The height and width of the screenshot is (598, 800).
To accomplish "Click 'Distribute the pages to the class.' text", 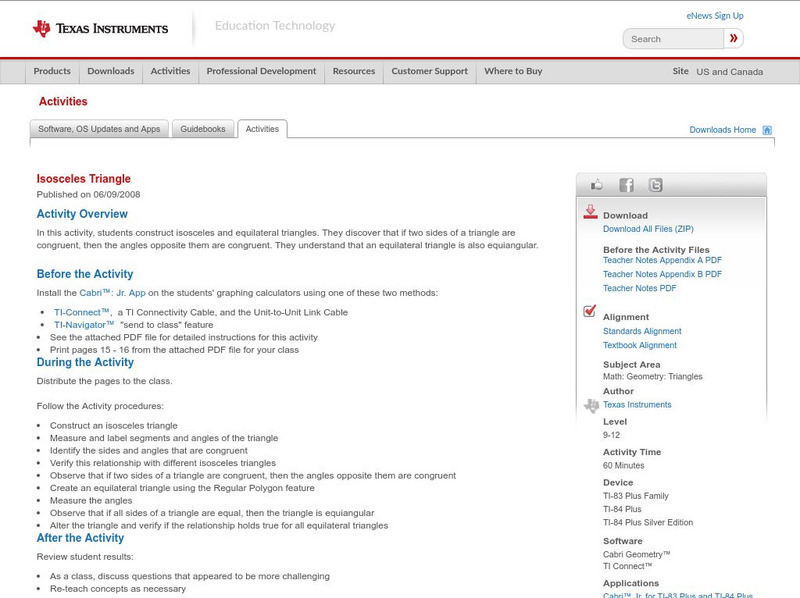I will coord(105,381).
